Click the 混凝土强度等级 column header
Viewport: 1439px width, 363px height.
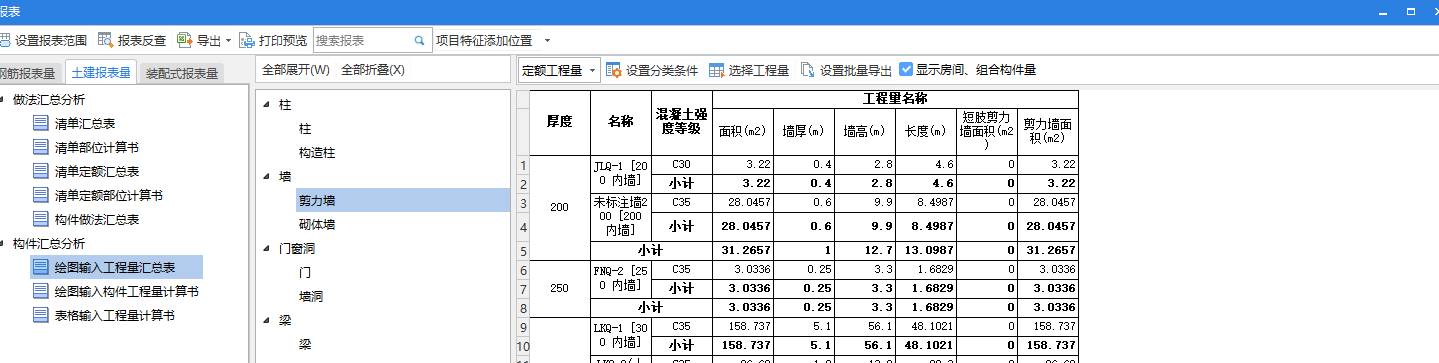(681, 122)
